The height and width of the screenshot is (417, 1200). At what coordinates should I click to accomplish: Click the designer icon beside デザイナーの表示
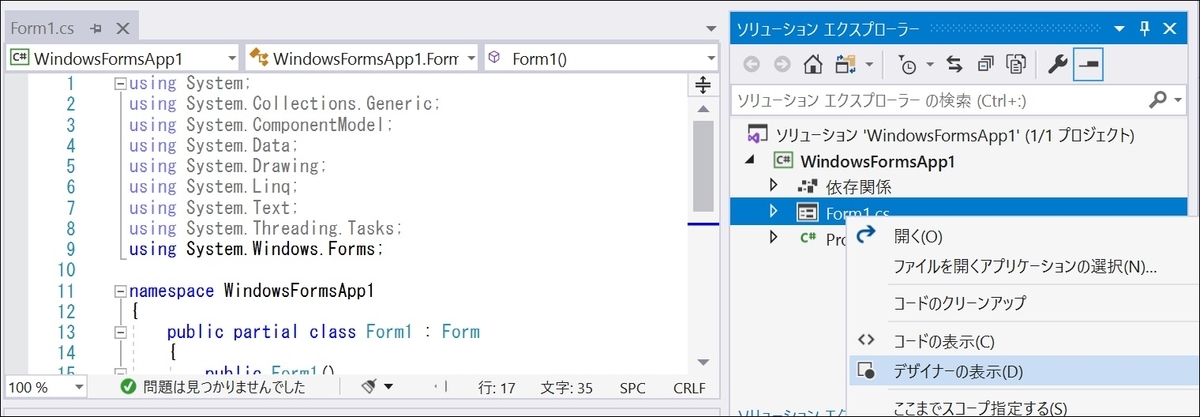[867, 372]
